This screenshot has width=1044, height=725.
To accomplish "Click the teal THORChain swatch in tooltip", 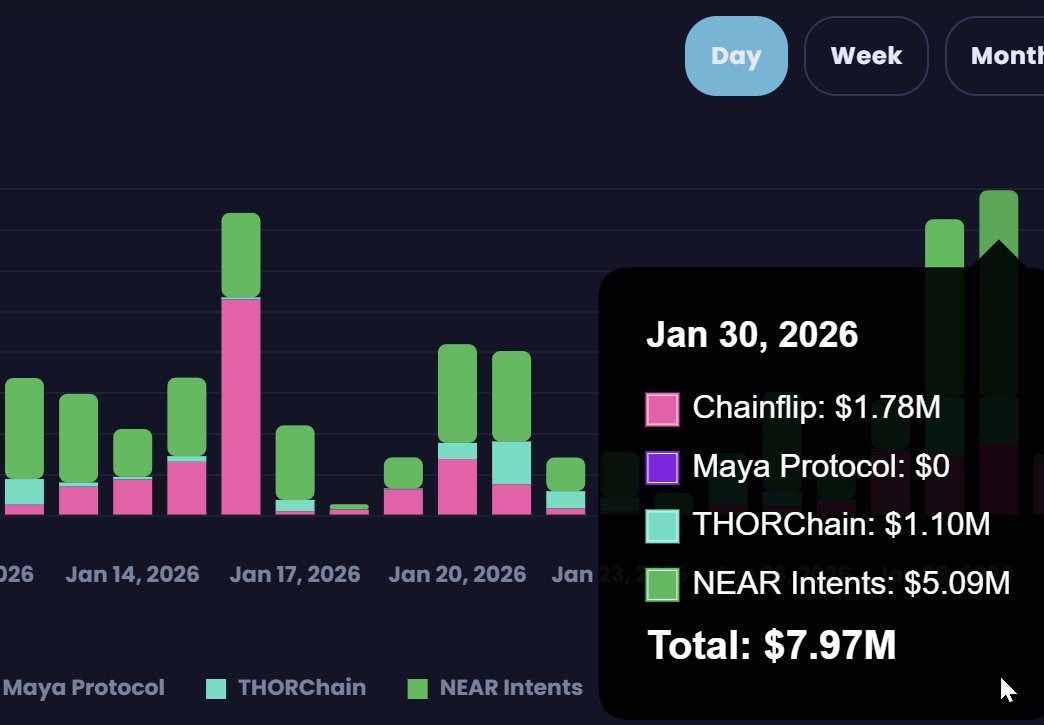I will (x=663, y=525).
